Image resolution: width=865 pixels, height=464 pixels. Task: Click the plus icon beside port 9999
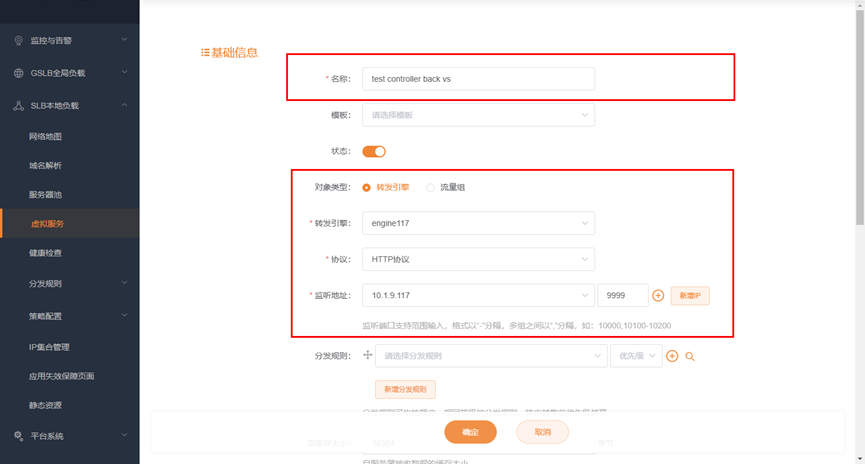click(658, 296)
